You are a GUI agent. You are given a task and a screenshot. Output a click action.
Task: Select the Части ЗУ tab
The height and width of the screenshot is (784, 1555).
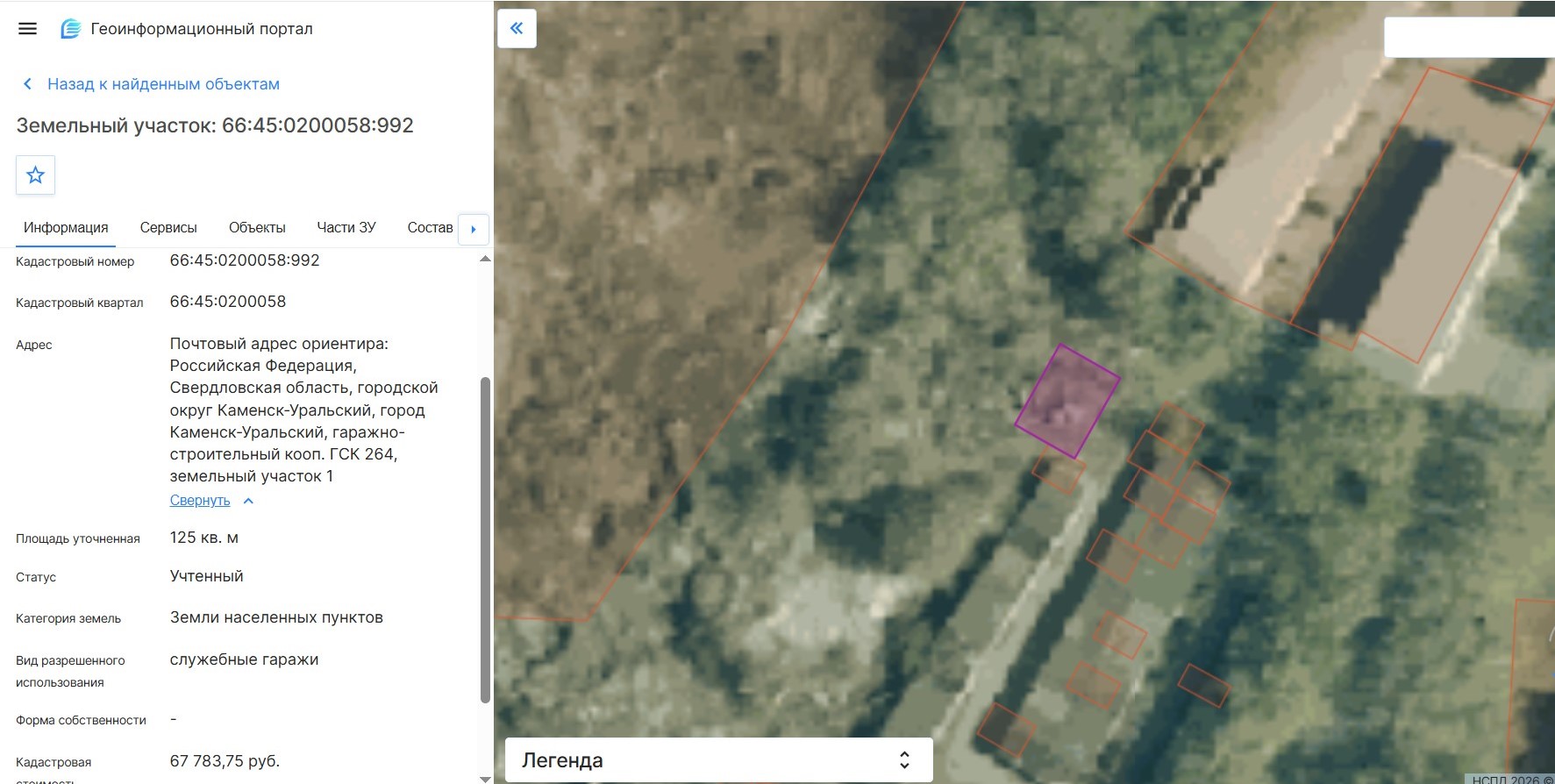click(346, 227)
